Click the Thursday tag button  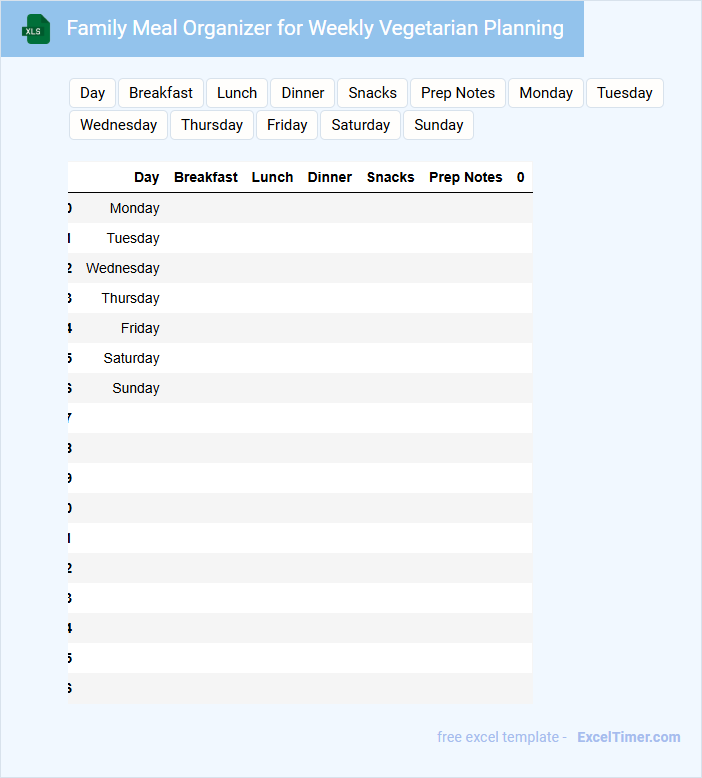[x=212, y=125]
